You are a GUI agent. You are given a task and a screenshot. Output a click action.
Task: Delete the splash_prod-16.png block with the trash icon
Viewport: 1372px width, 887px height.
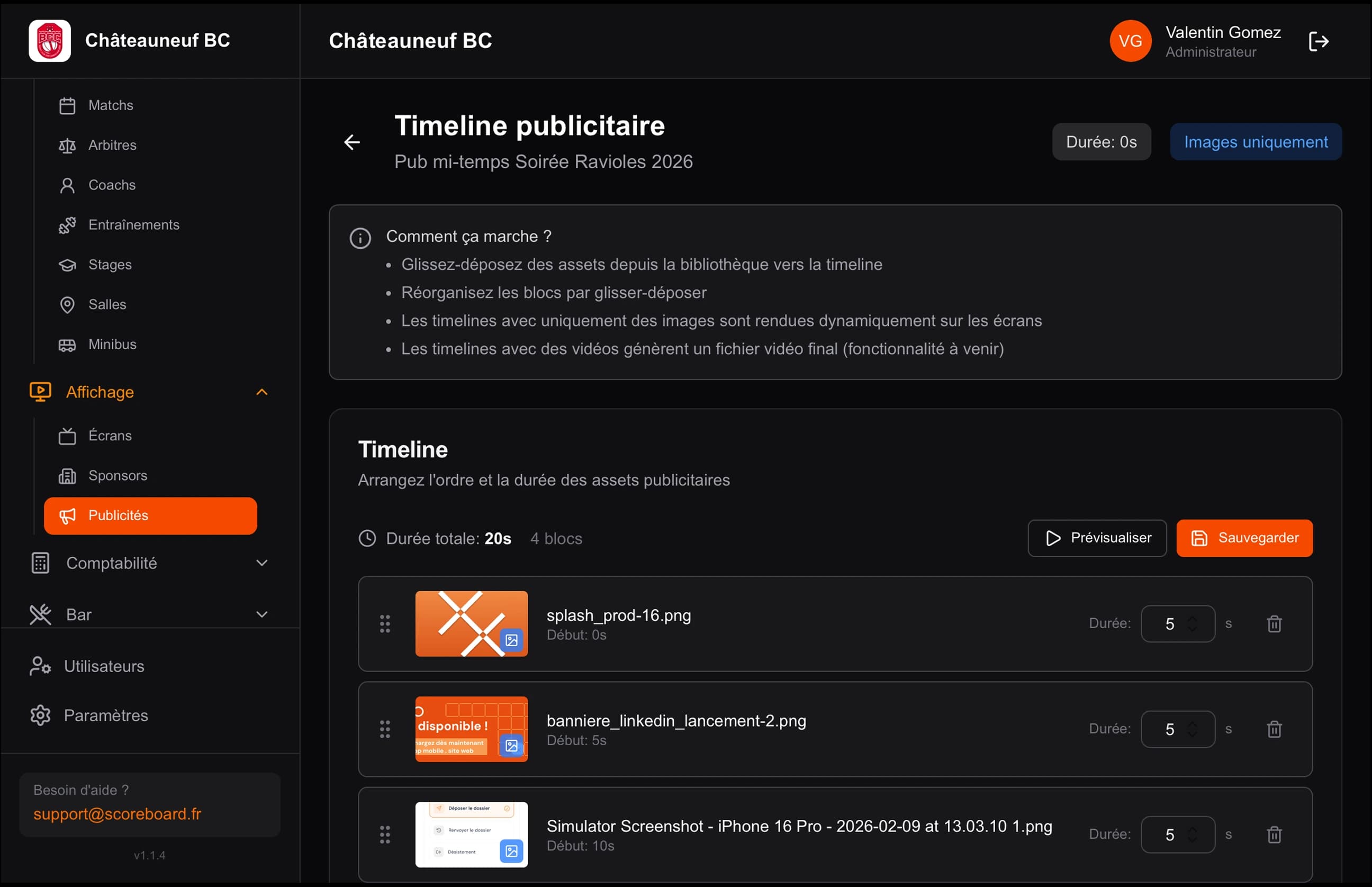tap(1274, 624)
